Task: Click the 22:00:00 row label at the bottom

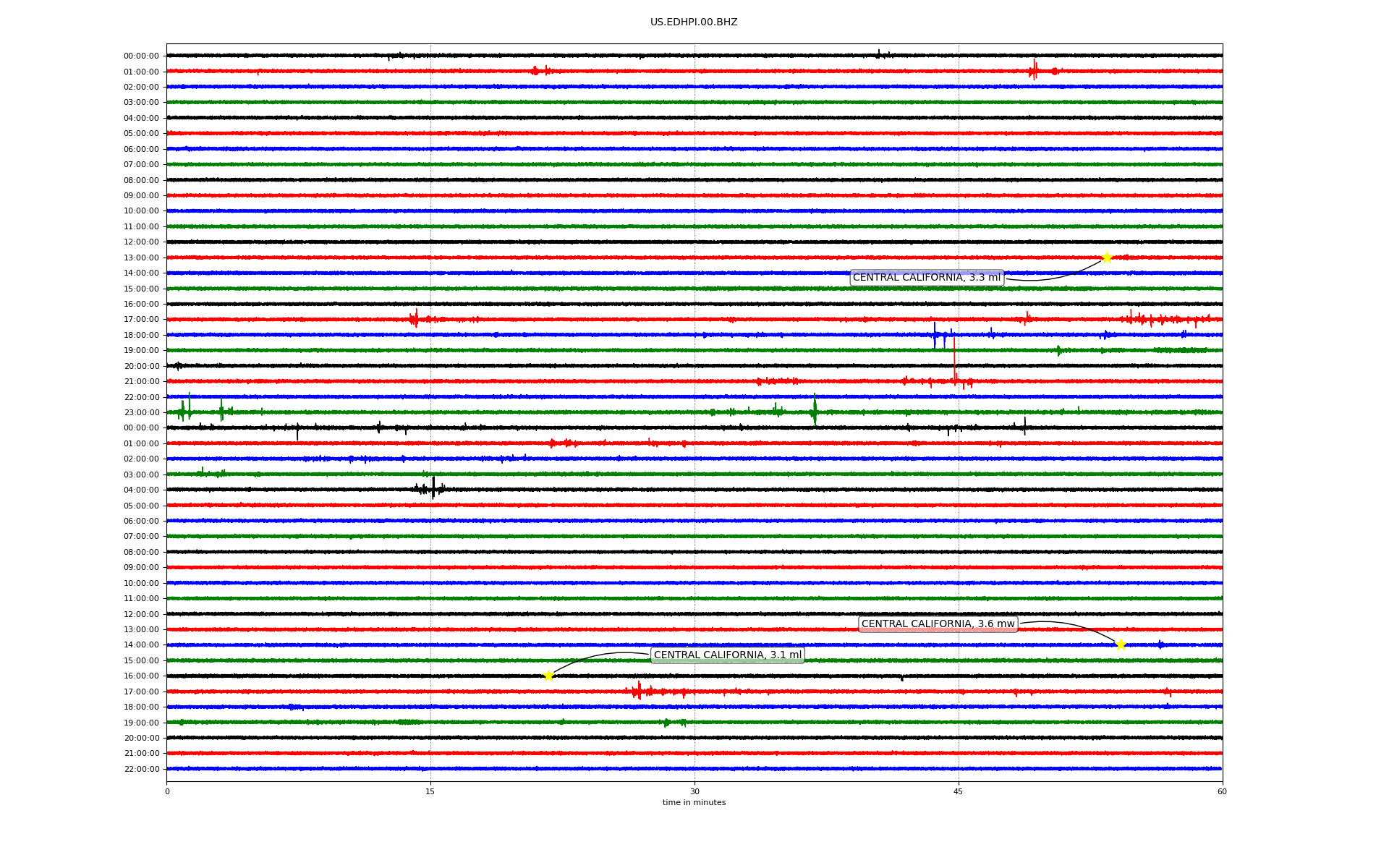Action: pyautogui.click(x=141, y=769)
